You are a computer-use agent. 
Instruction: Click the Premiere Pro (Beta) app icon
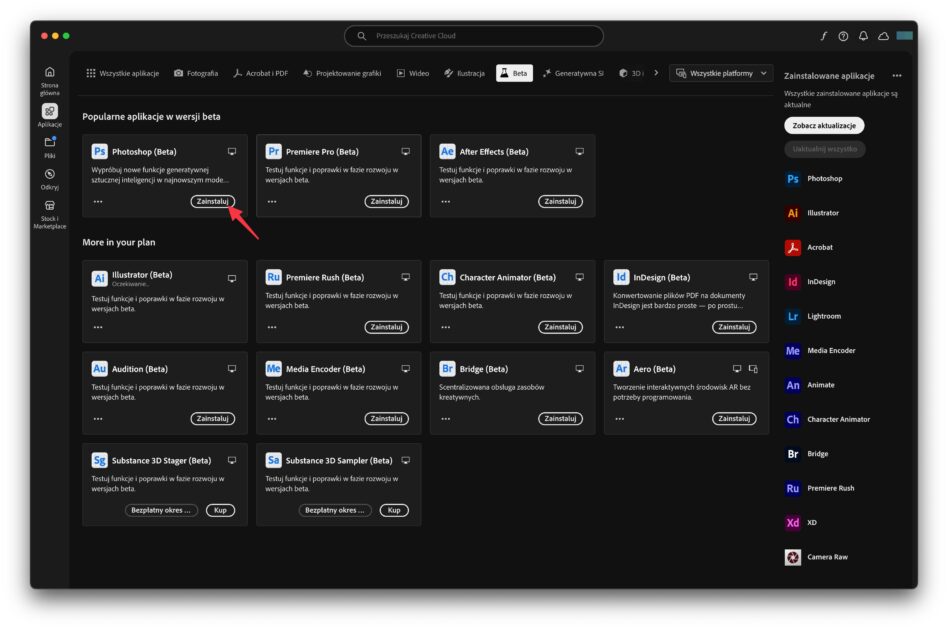click(x=273, y=151)
